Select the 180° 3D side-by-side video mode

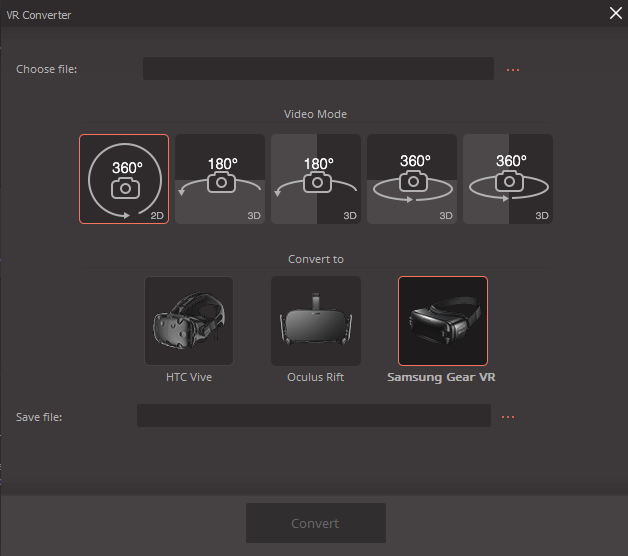point(316,179)
